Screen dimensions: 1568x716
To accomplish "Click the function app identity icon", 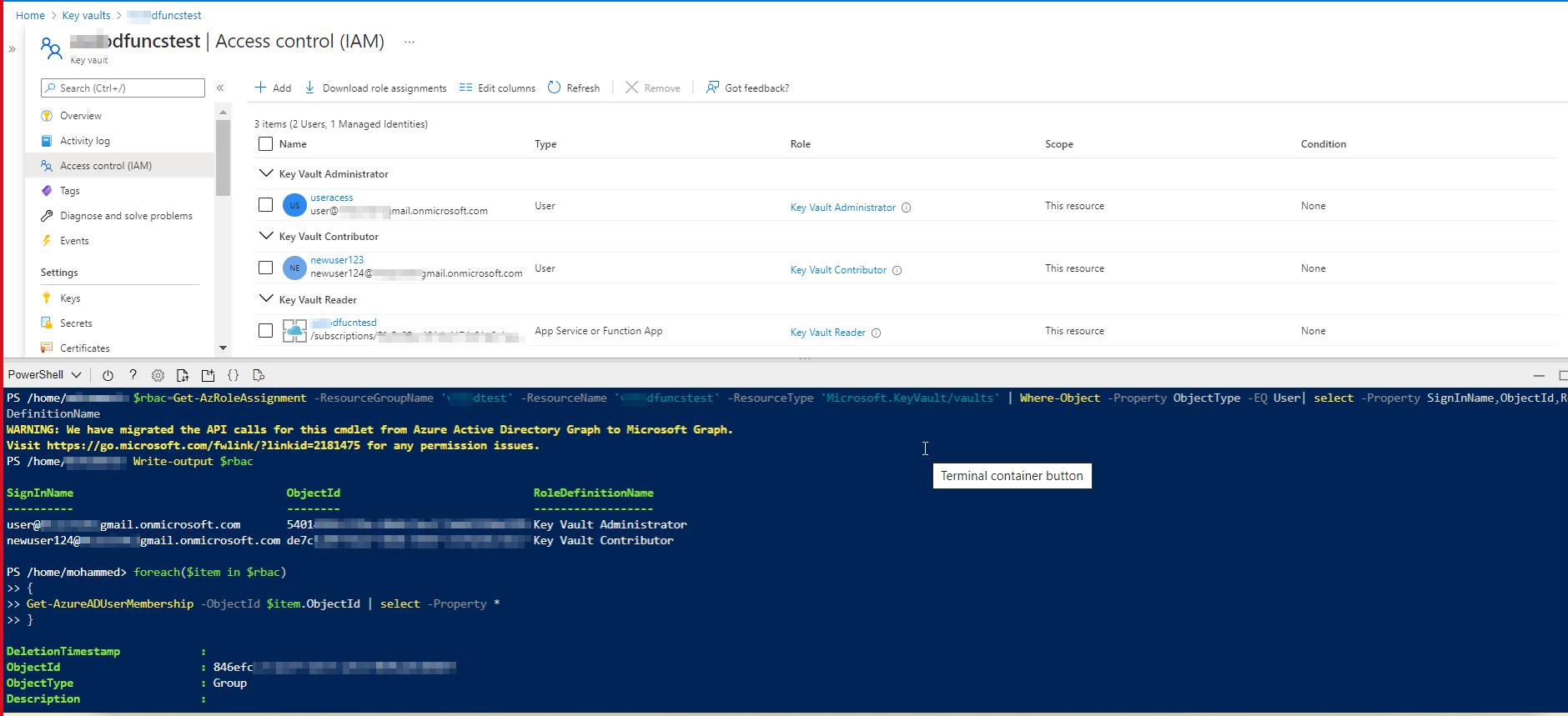I will (x=294, y=331).
